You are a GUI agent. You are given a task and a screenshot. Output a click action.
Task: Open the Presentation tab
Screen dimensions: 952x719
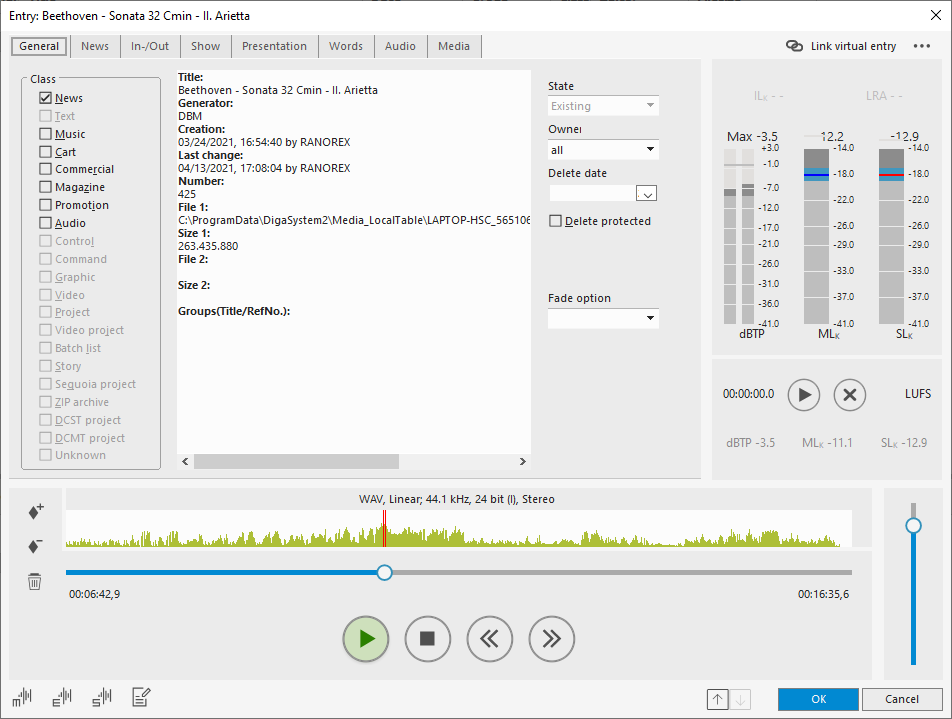click(x=274, y=46)
